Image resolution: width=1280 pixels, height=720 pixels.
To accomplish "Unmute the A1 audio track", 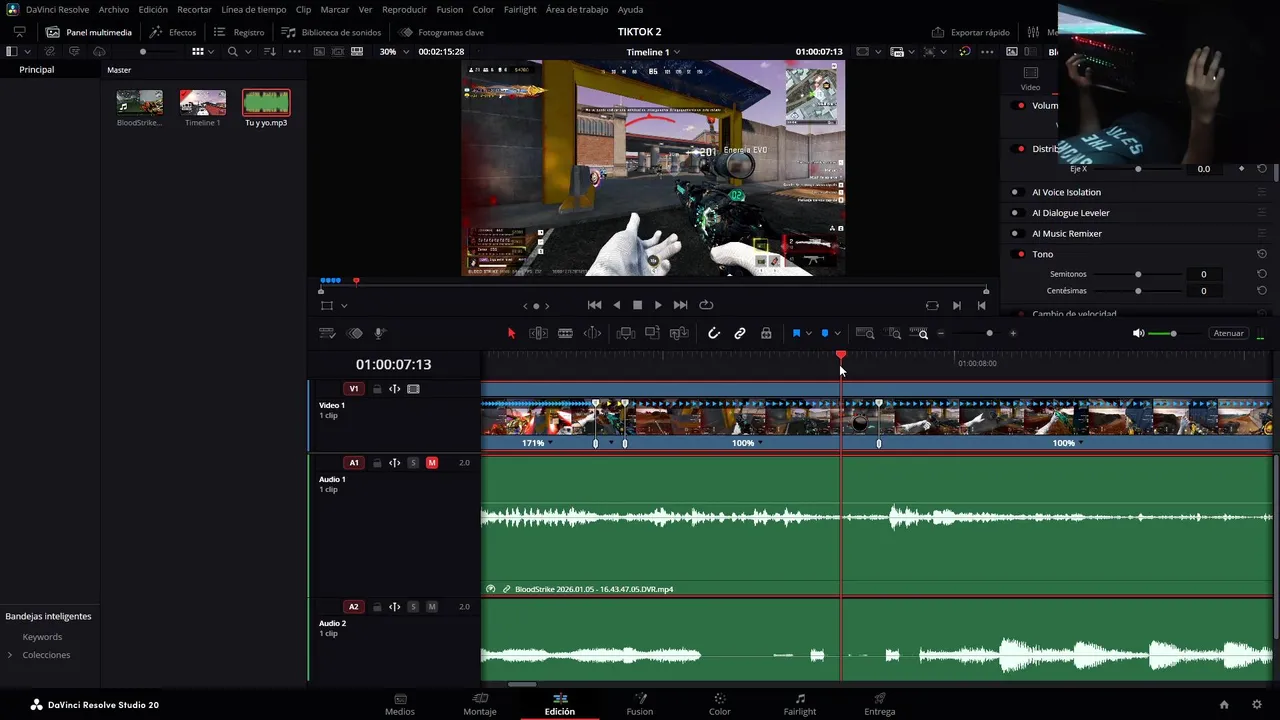I will pos(432,463).
